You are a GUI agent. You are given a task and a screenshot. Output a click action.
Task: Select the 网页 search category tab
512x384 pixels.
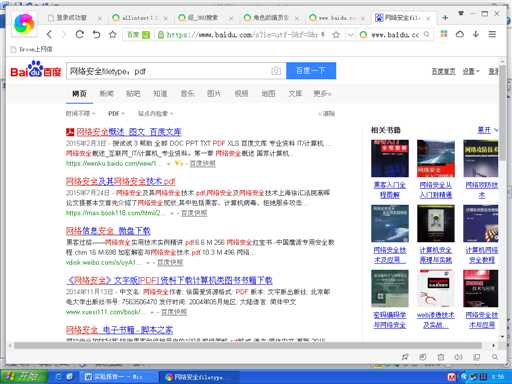pos(79,94)
